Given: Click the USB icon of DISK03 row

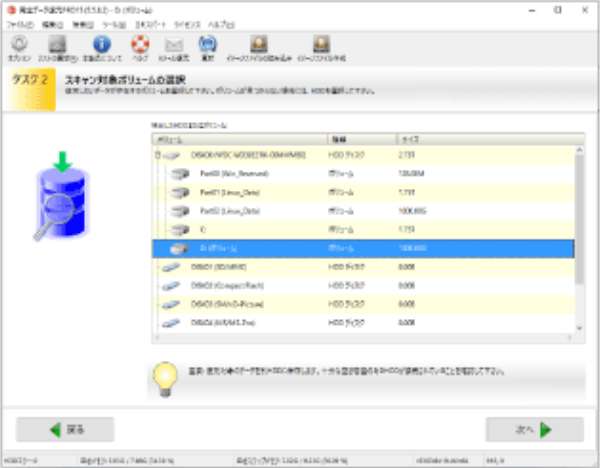Looking at the screenshot, I should [171, 304].
